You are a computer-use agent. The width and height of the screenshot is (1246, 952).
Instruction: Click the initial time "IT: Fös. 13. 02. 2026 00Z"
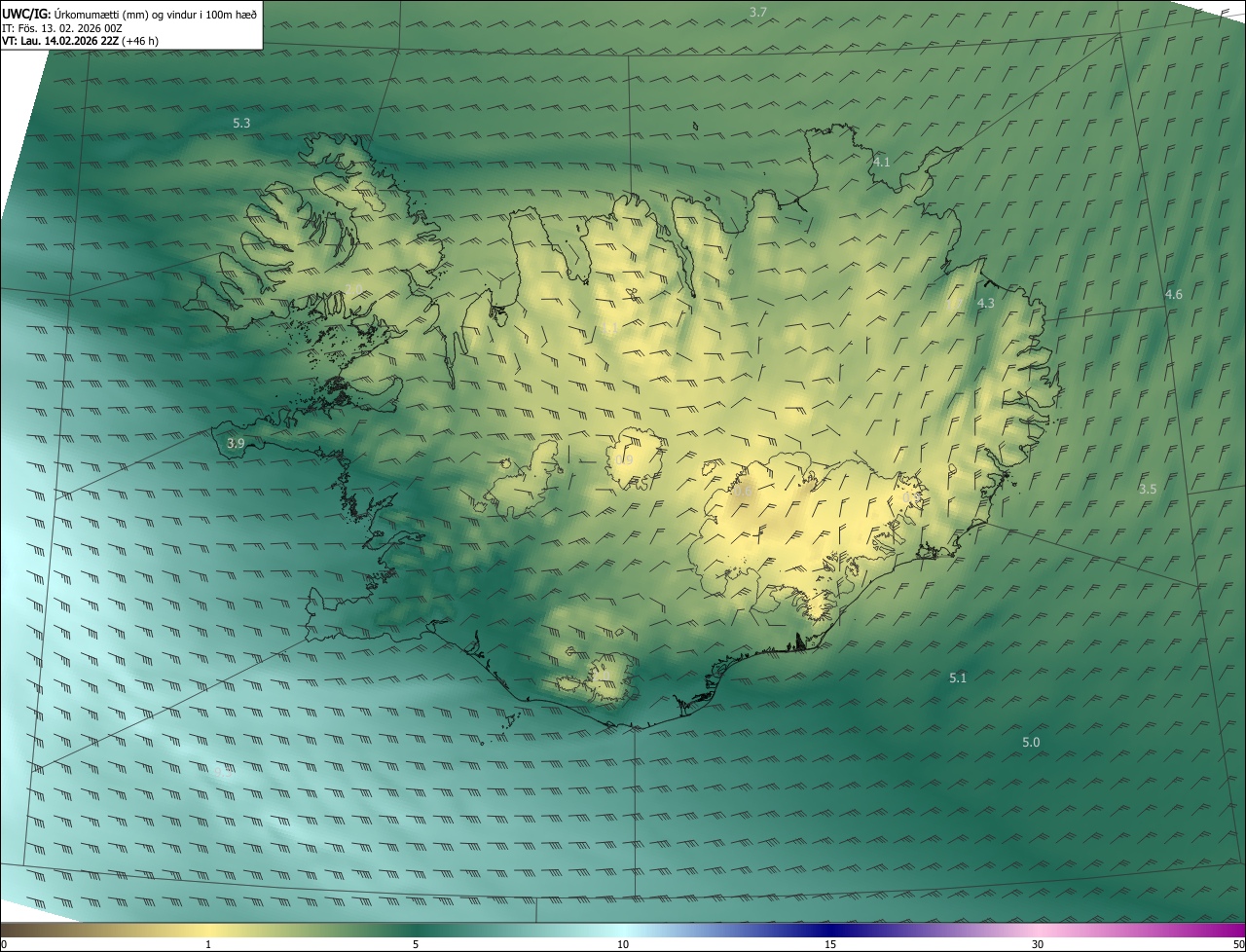tap(62, 28)
